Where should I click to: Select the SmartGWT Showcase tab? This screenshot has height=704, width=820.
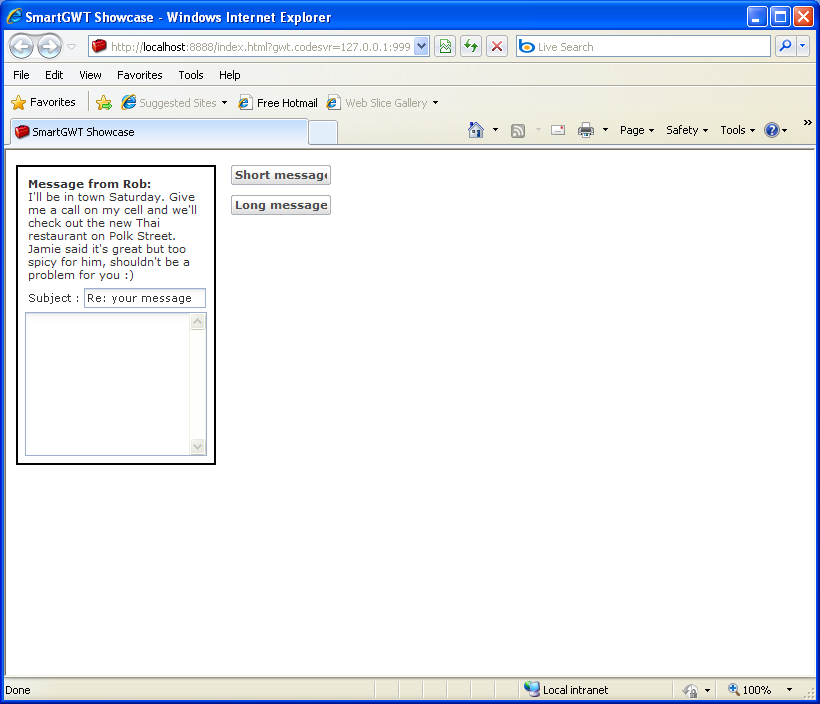click(158, 132)
